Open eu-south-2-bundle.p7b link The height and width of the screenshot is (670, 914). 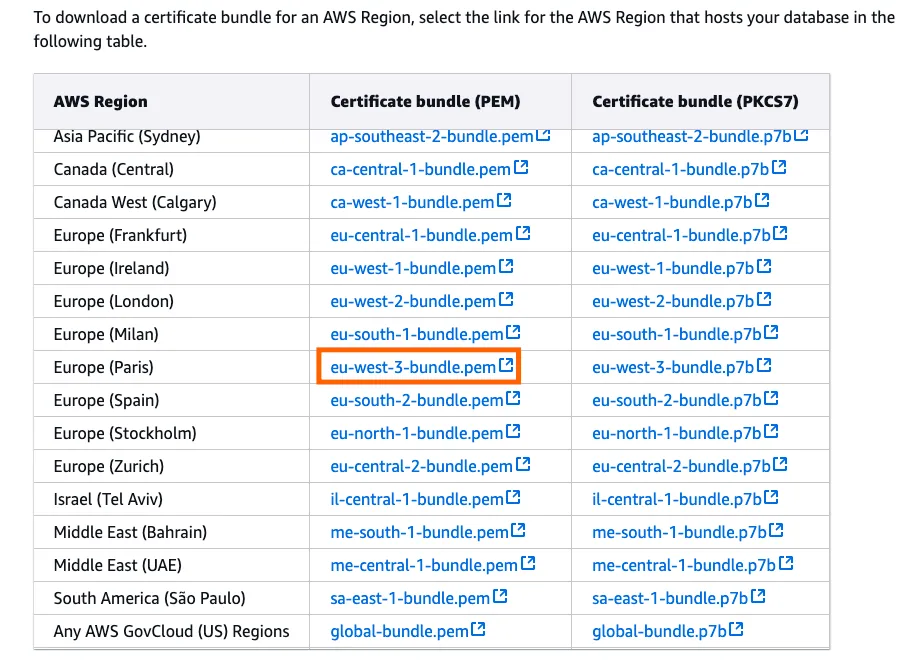[x=685, y=401]
